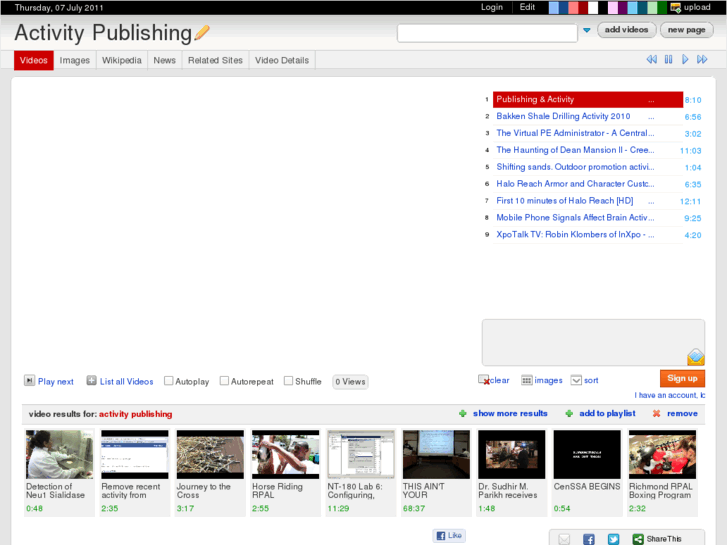This screenshot has width=727, height=545.
Task: Toggle the Autoplay checkbox
Action: 168,381
